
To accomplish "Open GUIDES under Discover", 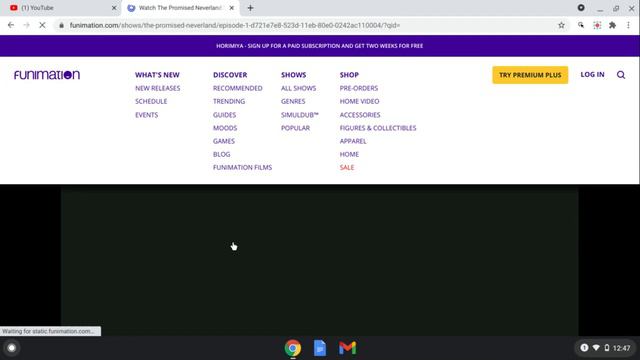I will click(x=224, y=115).
